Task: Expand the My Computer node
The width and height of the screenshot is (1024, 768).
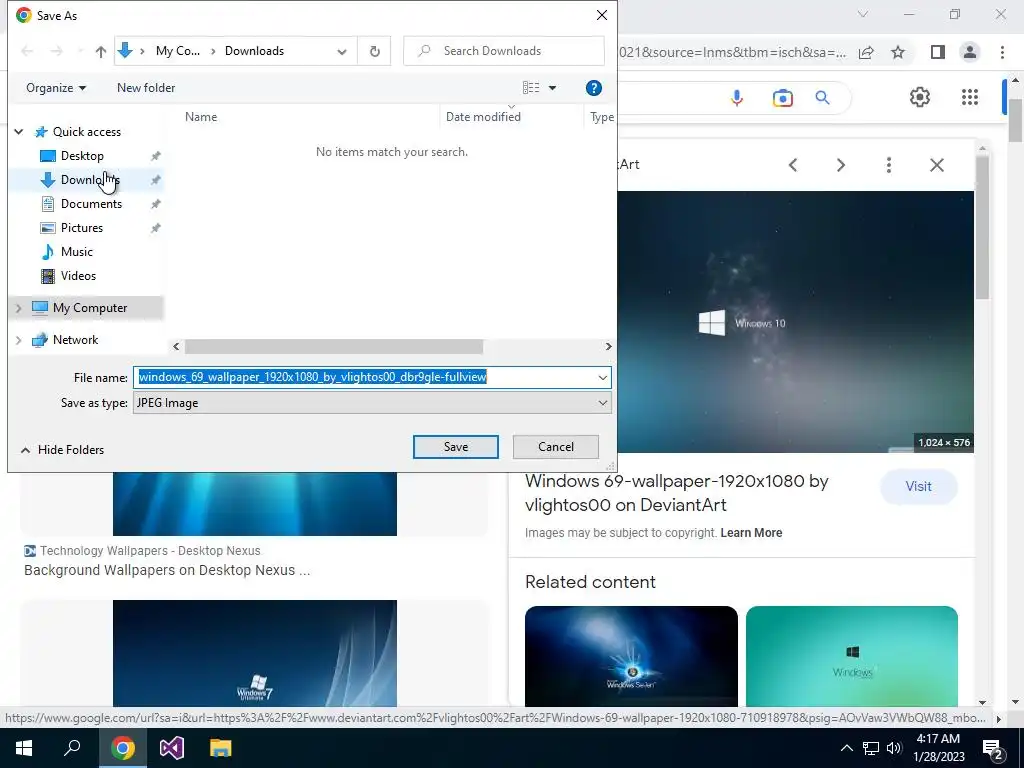Action: point(19,308)
